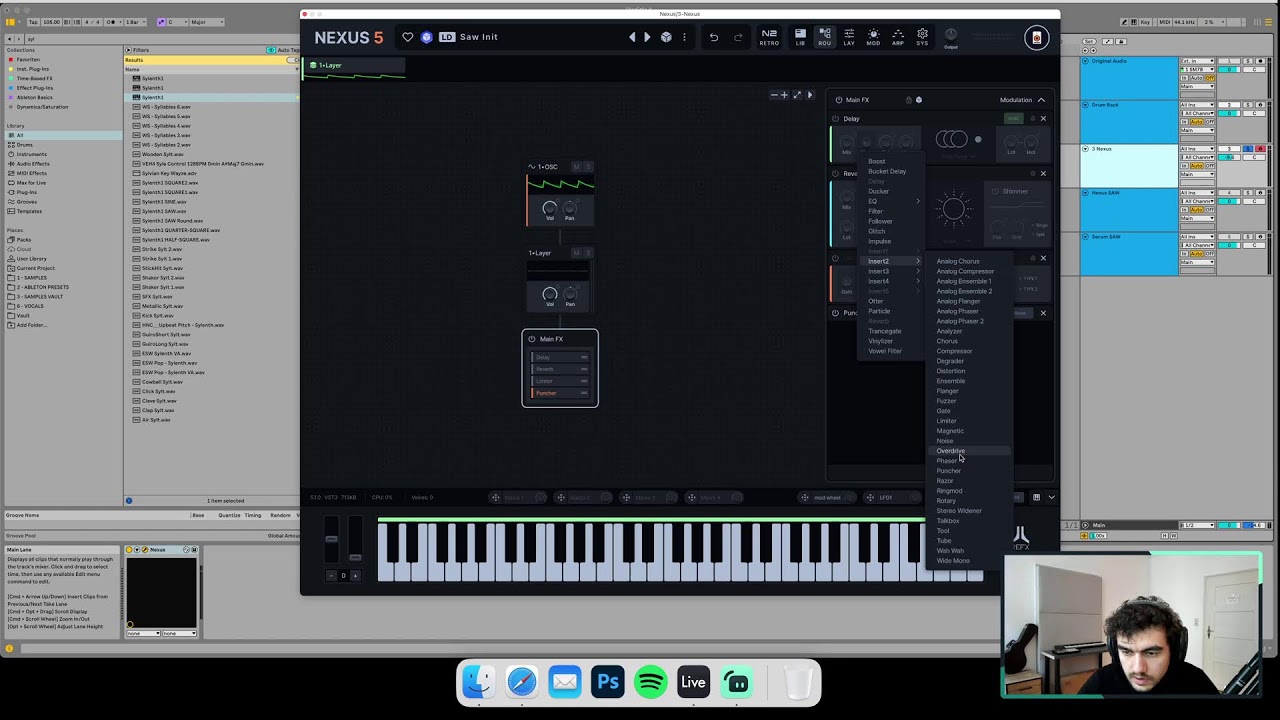1280x720 pixels.
Task: Select Puncher slot in Main FX node
Action: coord(560,393)
